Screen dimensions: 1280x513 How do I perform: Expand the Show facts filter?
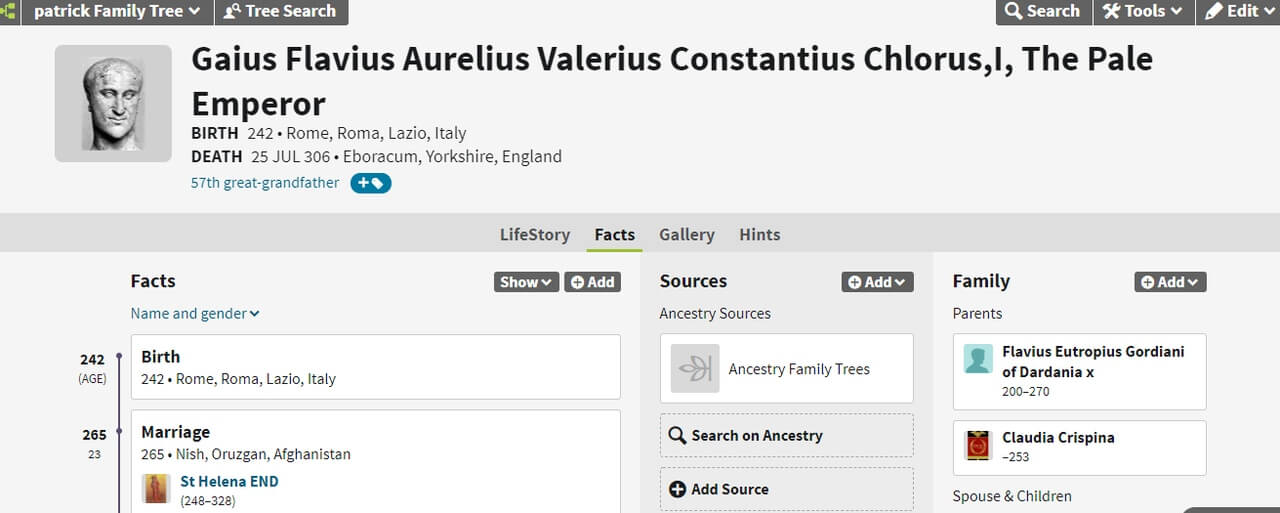point(526,282)
